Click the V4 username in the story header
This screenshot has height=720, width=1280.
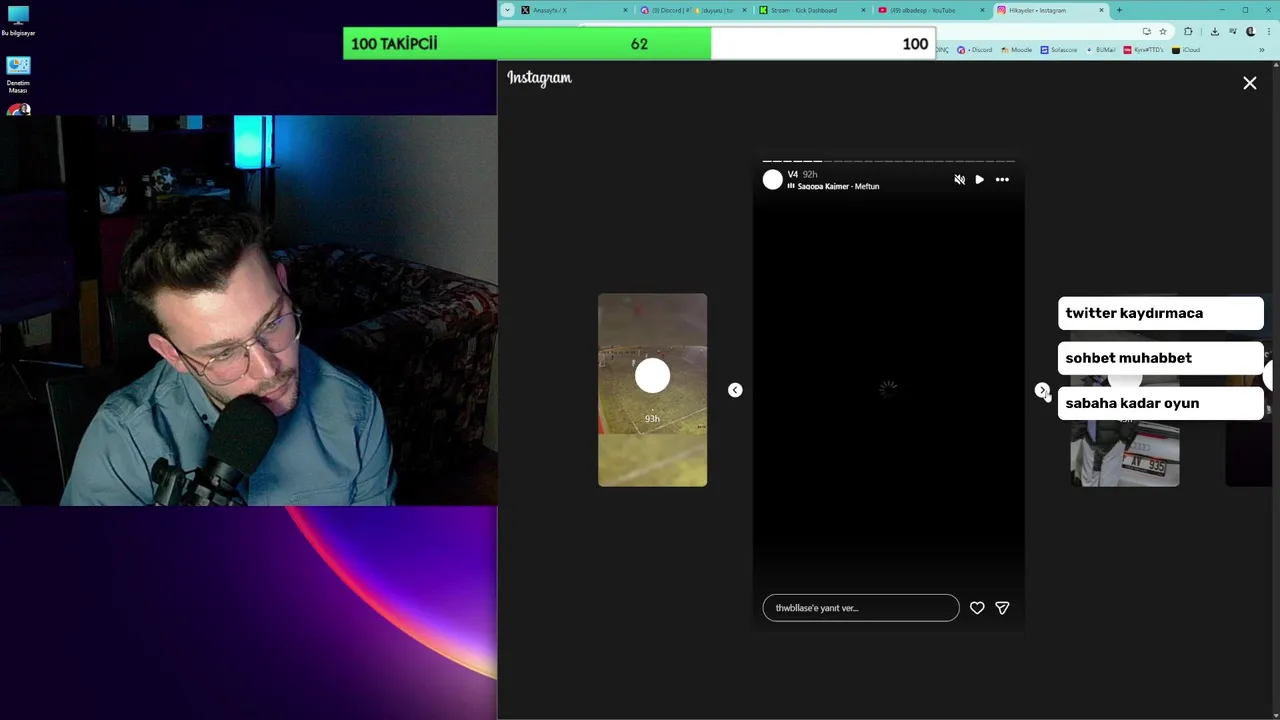(793, 174)
